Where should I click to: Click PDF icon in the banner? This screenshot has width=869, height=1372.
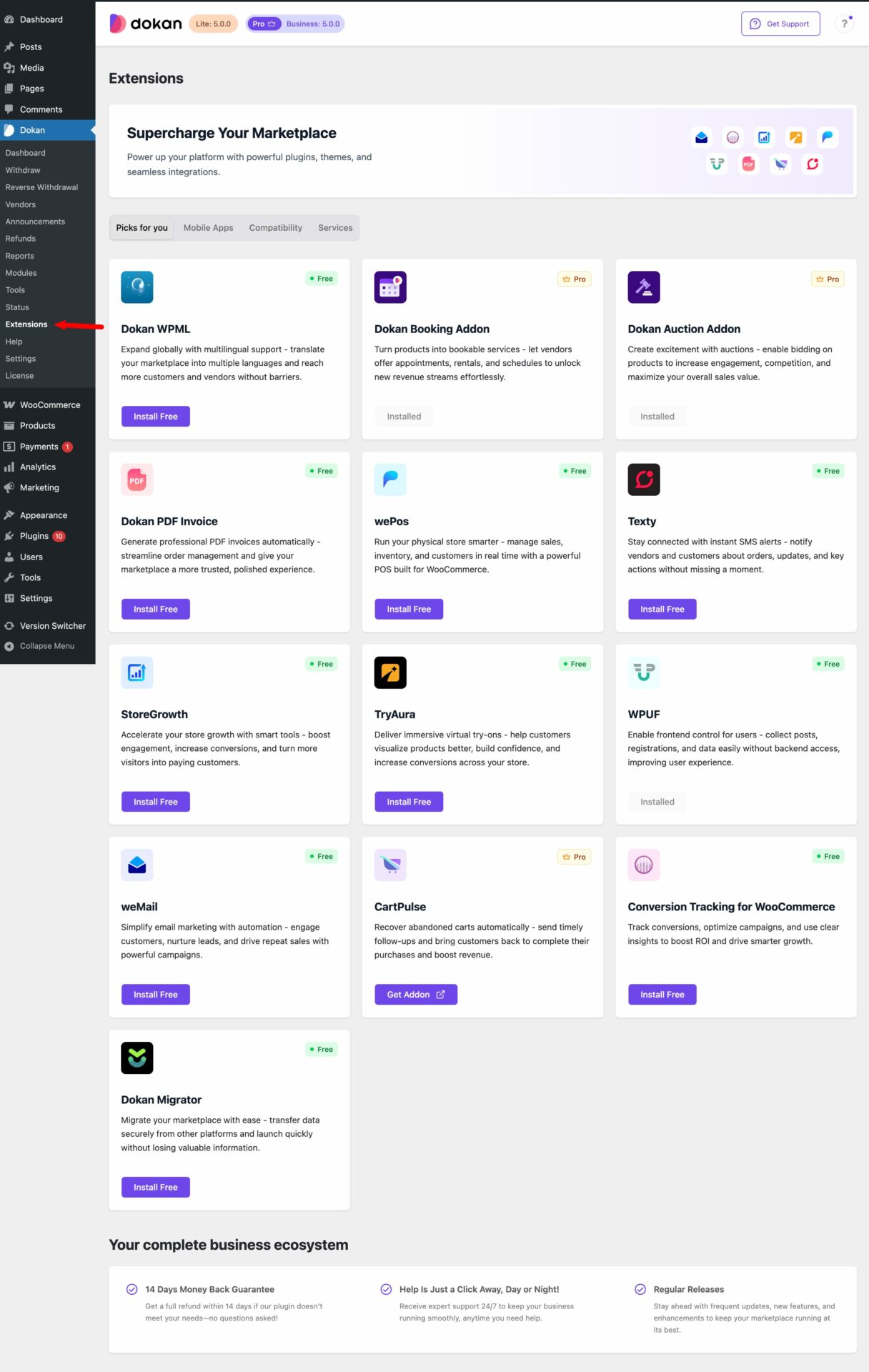748,164
